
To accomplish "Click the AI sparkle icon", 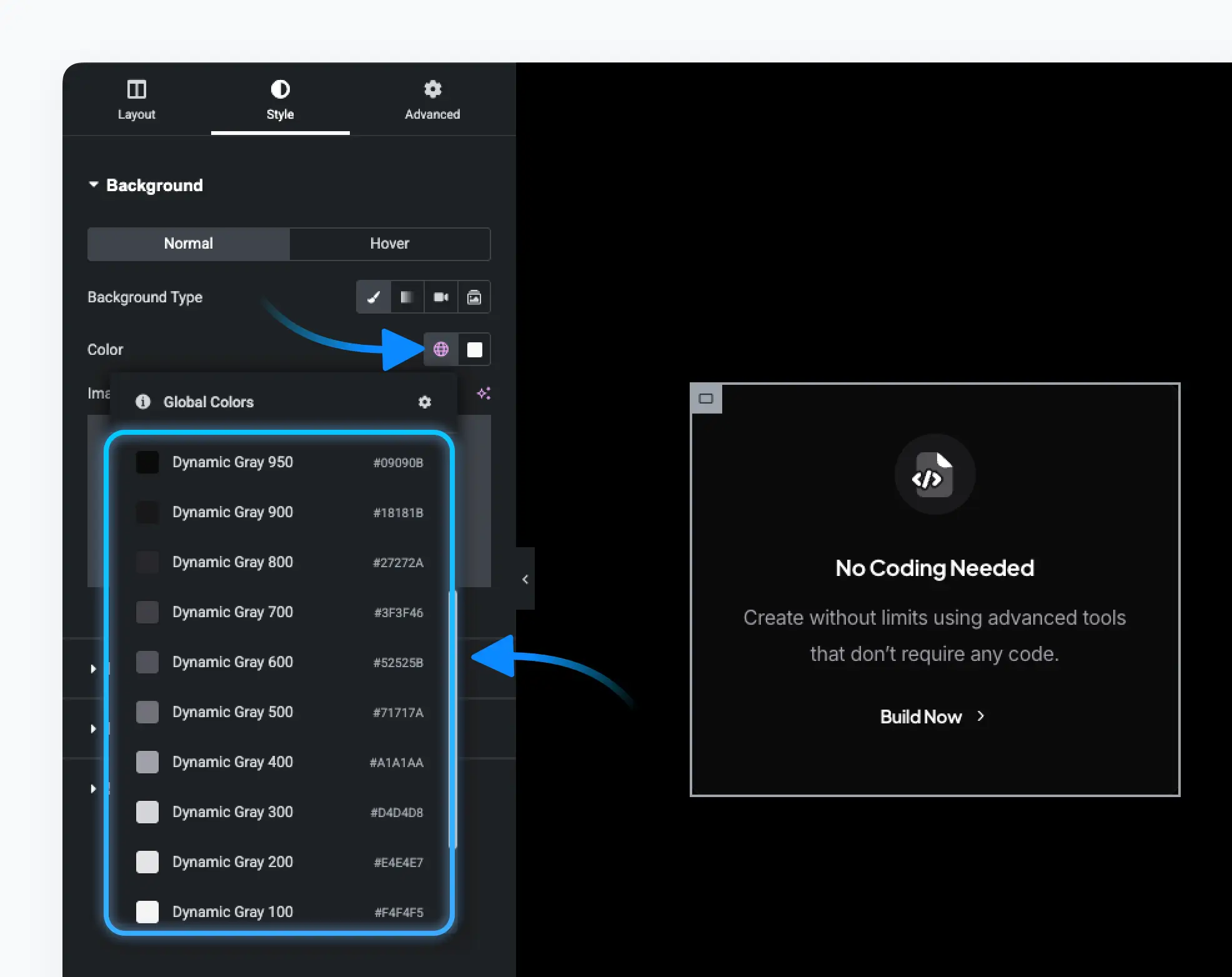I will click(484, 393).
